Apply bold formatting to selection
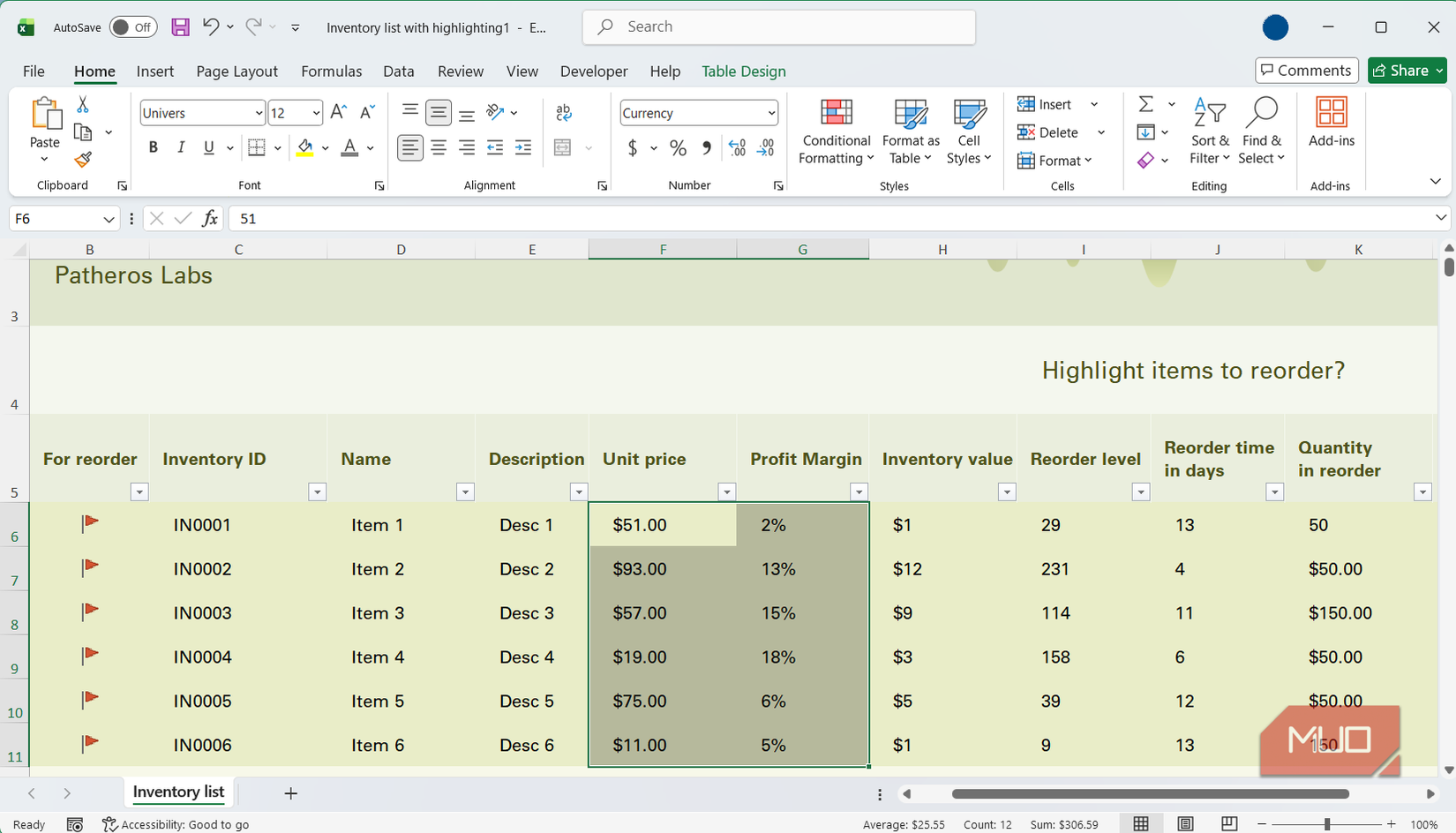Viewport: 1456px width, 833px height. click(x=153, y=147)
